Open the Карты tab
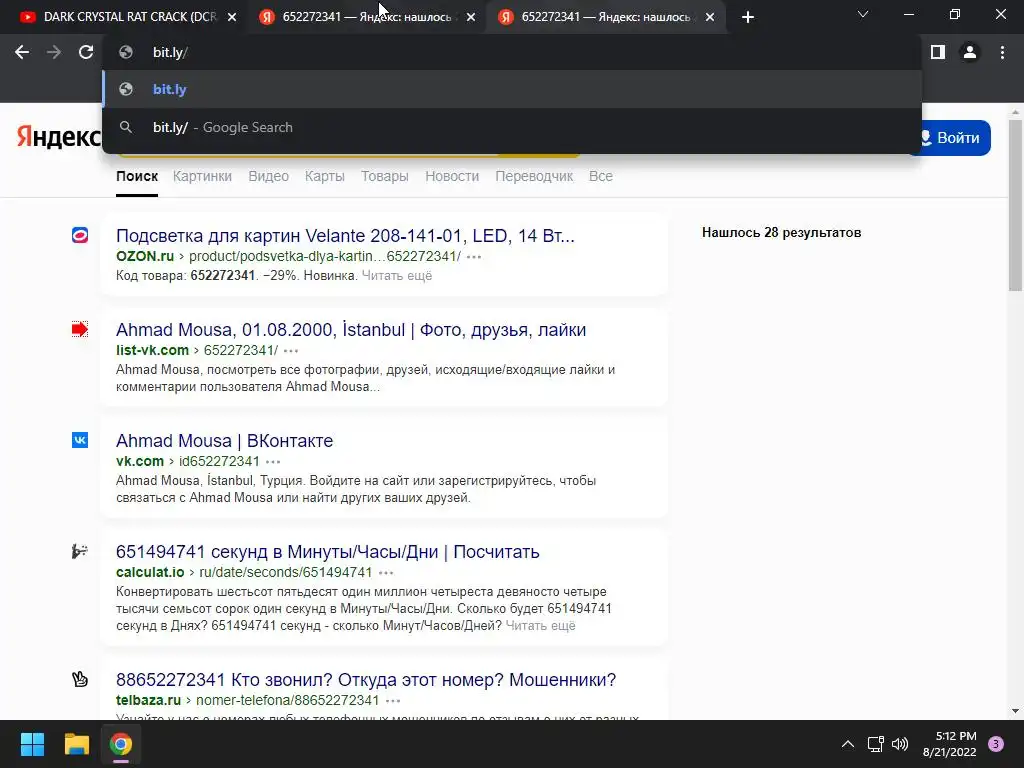 pyautogui.click(x=325, y=176)
